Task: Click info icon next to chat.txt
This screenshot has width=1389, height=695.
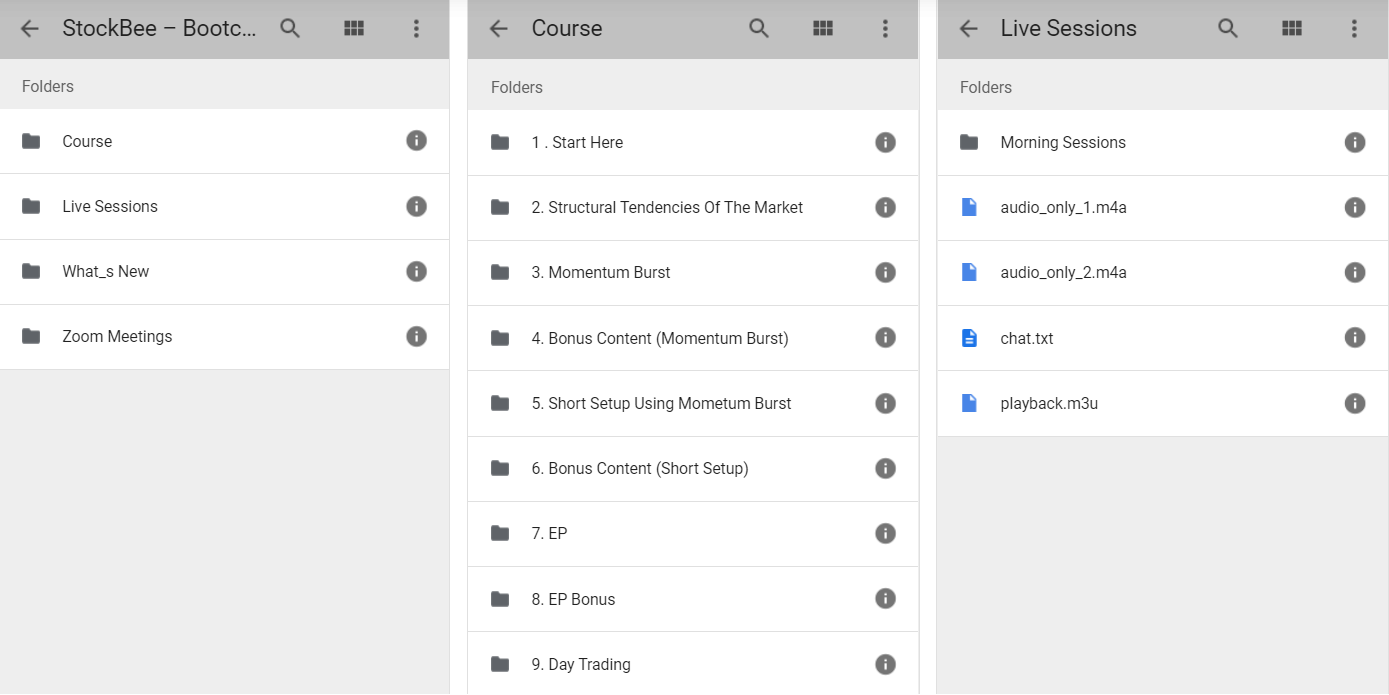Action: 1354,338
